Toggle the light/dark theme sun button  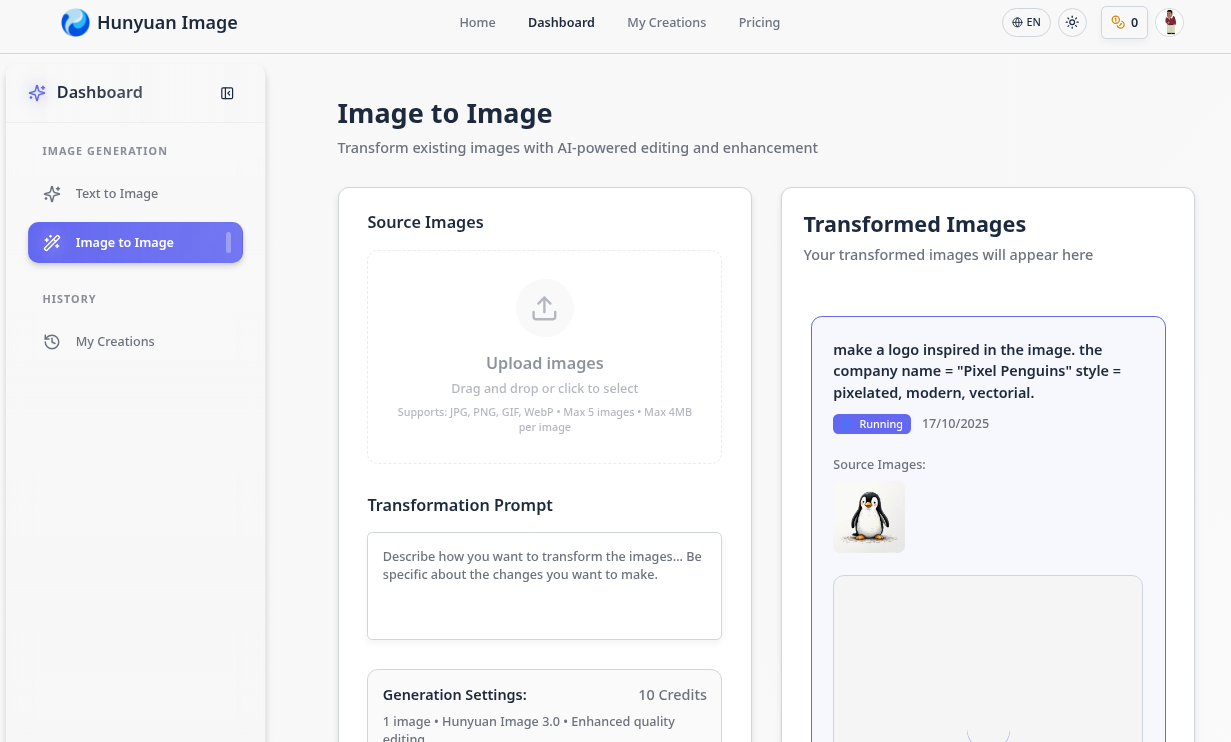coord(1072,22)
